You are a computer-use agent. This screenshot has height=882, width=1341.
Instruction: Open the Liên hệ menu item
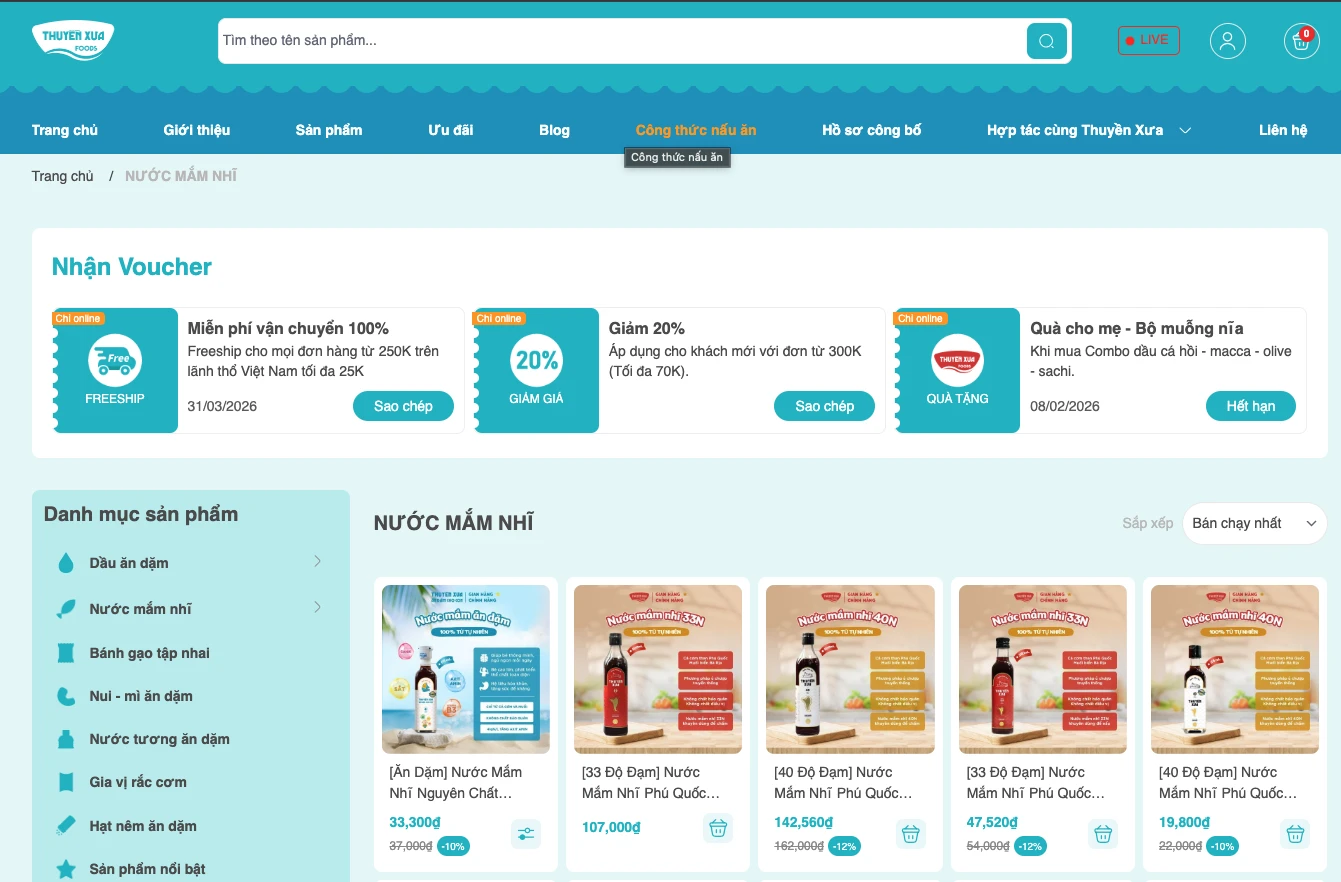click(x=1283, y=130)
